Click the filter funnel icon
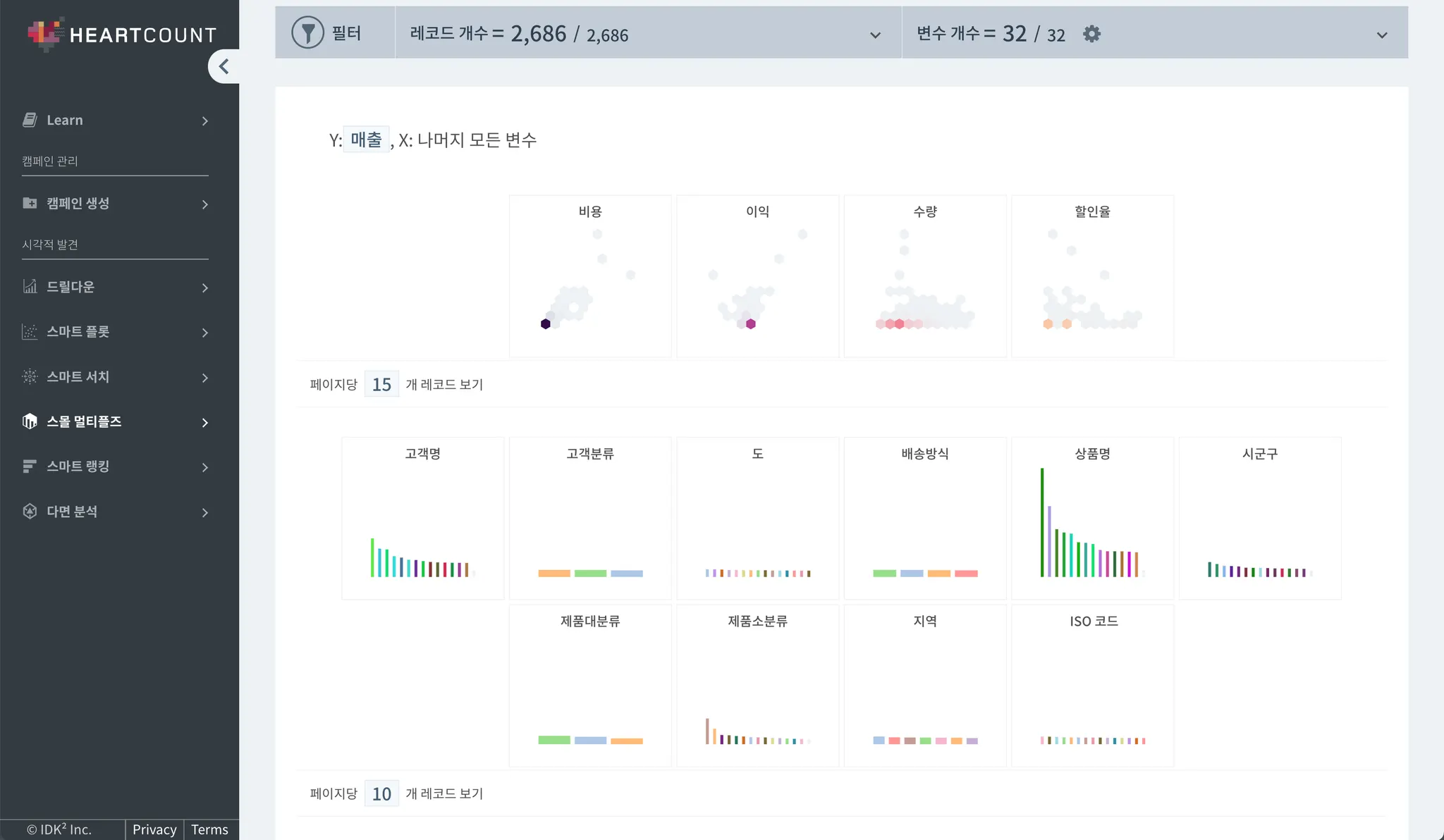 307,33
